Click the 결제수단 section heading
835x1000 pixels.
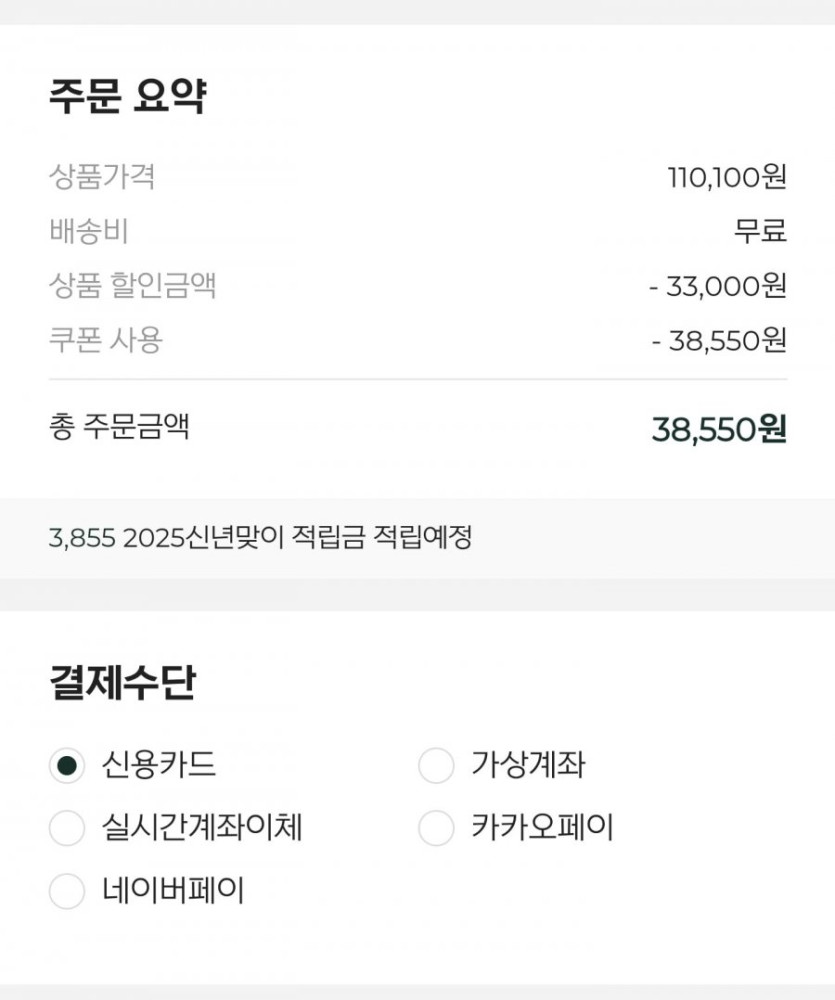point(122,684)
